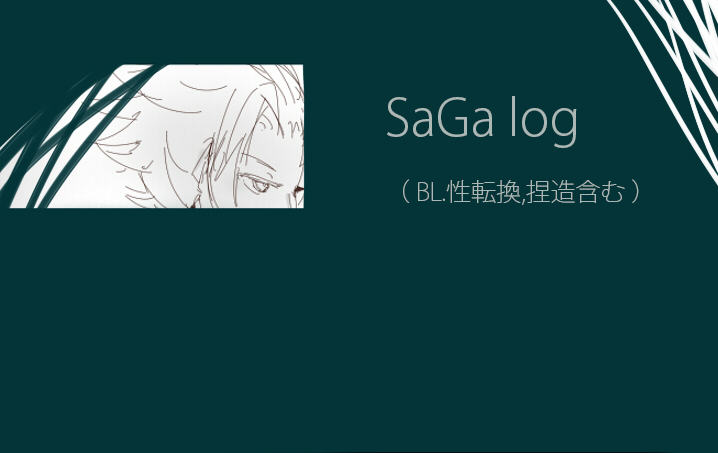The height and width of the screenshot is (453, 718).
Task: Click the 'BL.' text in the subtitle
Action: (431, 192)
